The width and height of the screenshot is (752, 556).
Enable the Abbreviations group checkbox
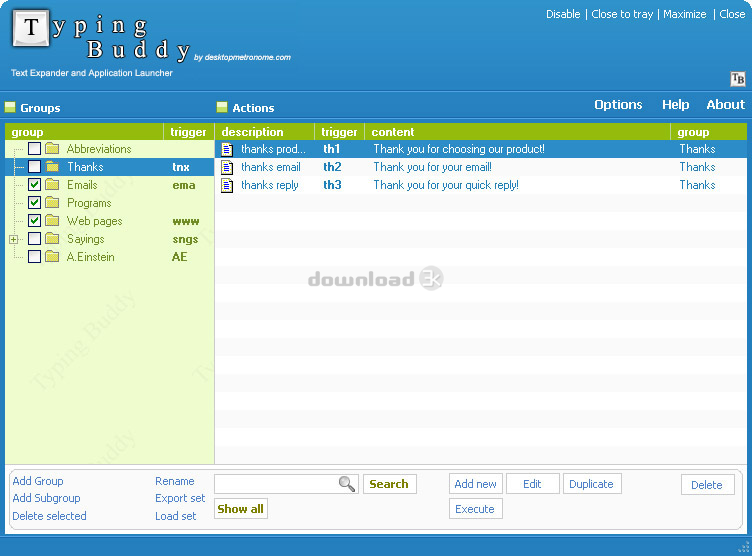coord(34,149)
